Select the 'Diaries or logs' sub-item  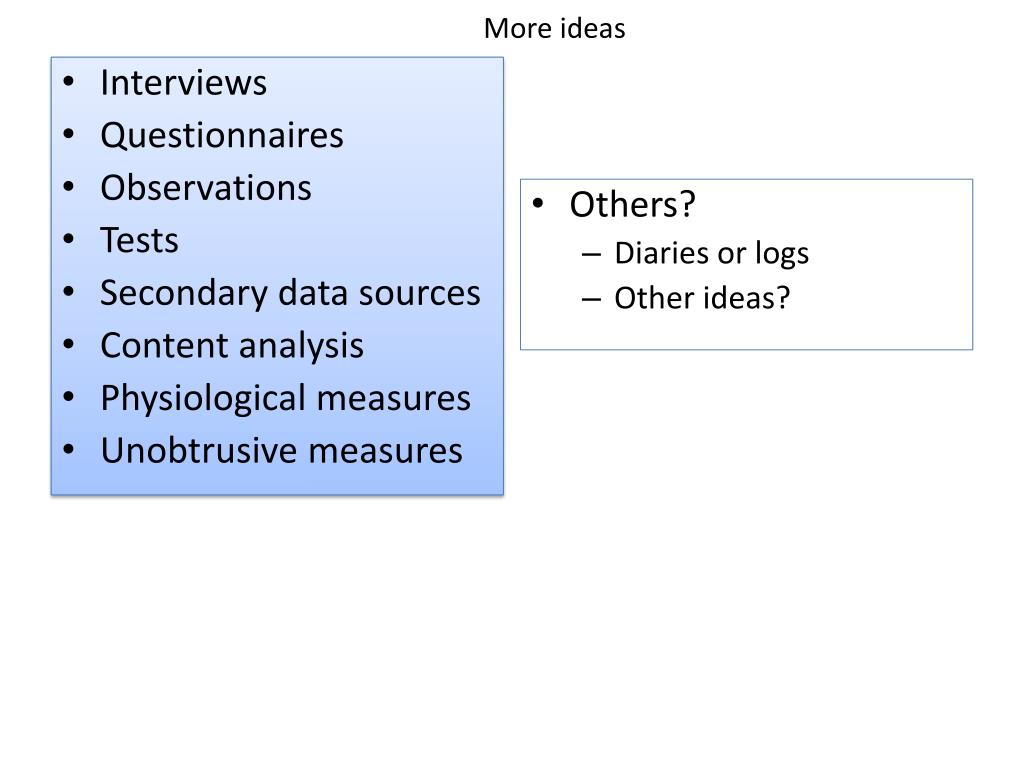click(711, 254)
